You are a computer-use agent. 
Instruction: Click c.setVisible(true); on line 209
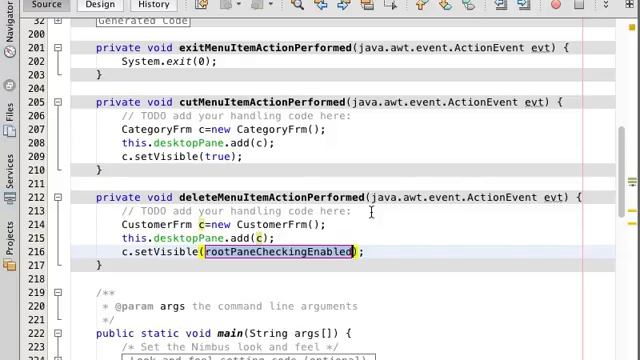182,157
